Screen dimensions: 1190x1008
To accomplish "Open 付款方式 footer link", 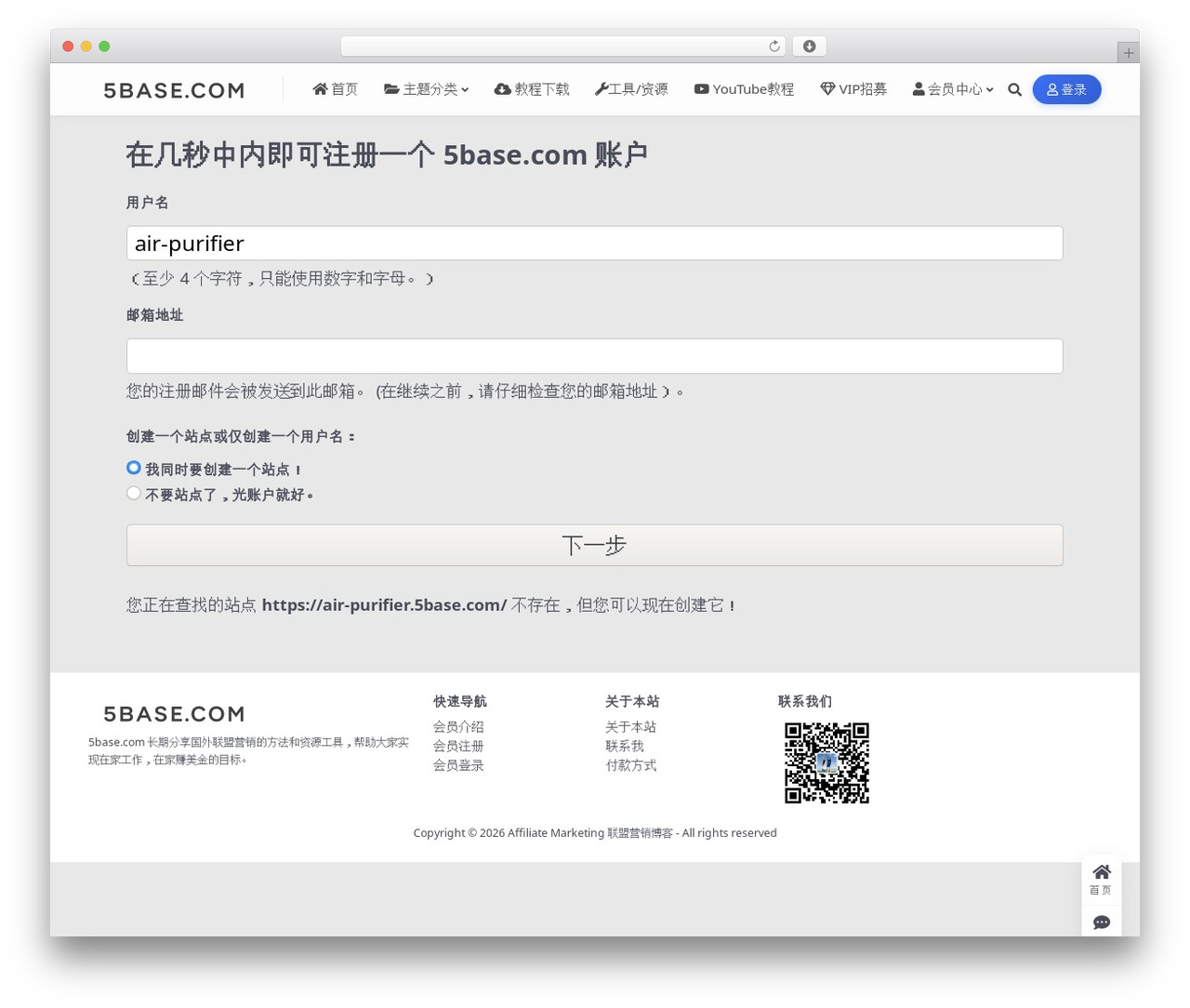I will coord(630,766).
